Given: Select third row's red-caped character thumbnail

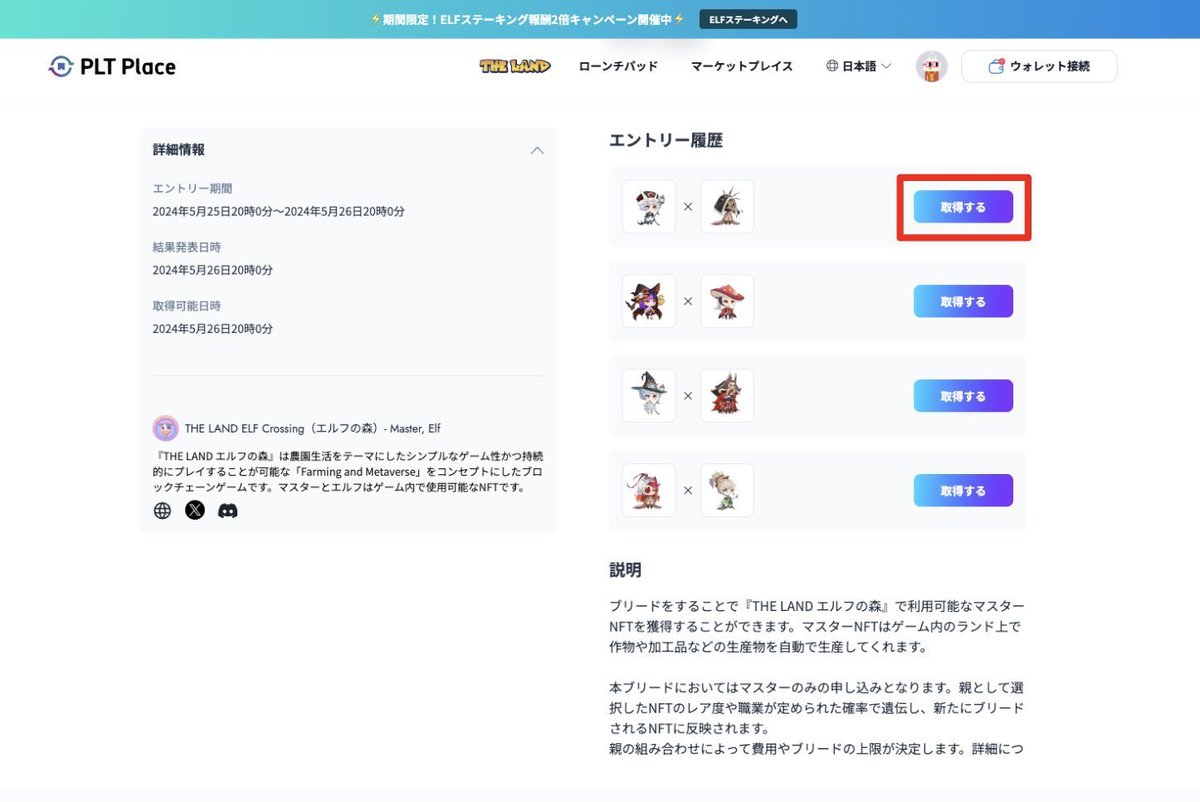Looking at the screenshot, I should click(727, 396).
